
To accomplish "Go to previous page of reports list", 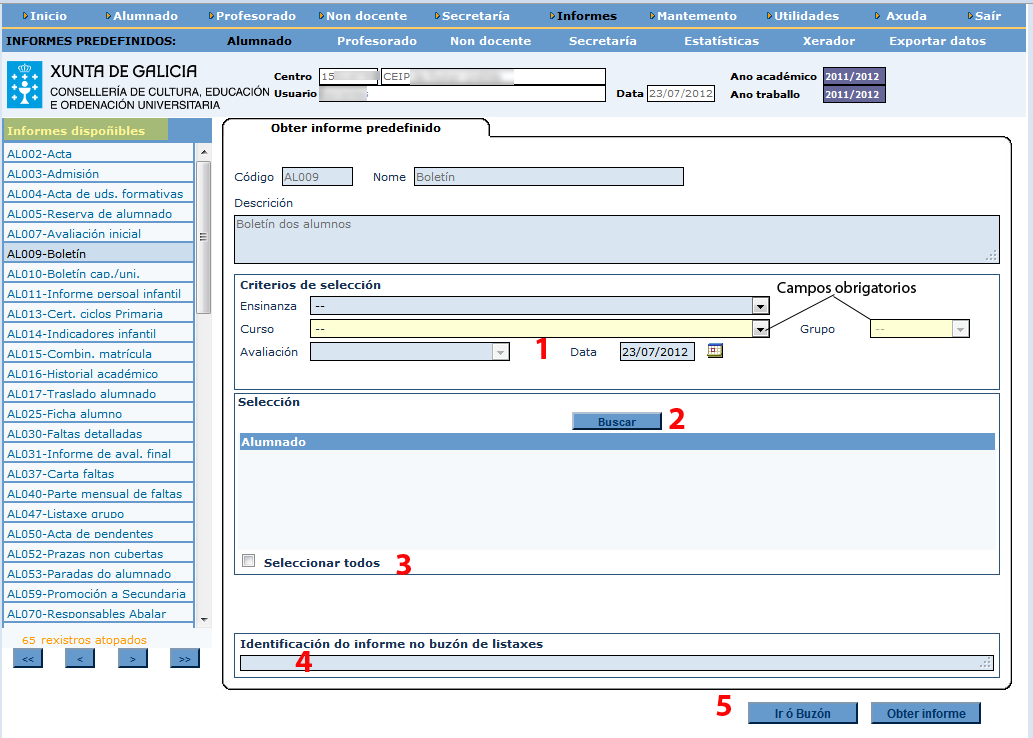I will 79,659.
